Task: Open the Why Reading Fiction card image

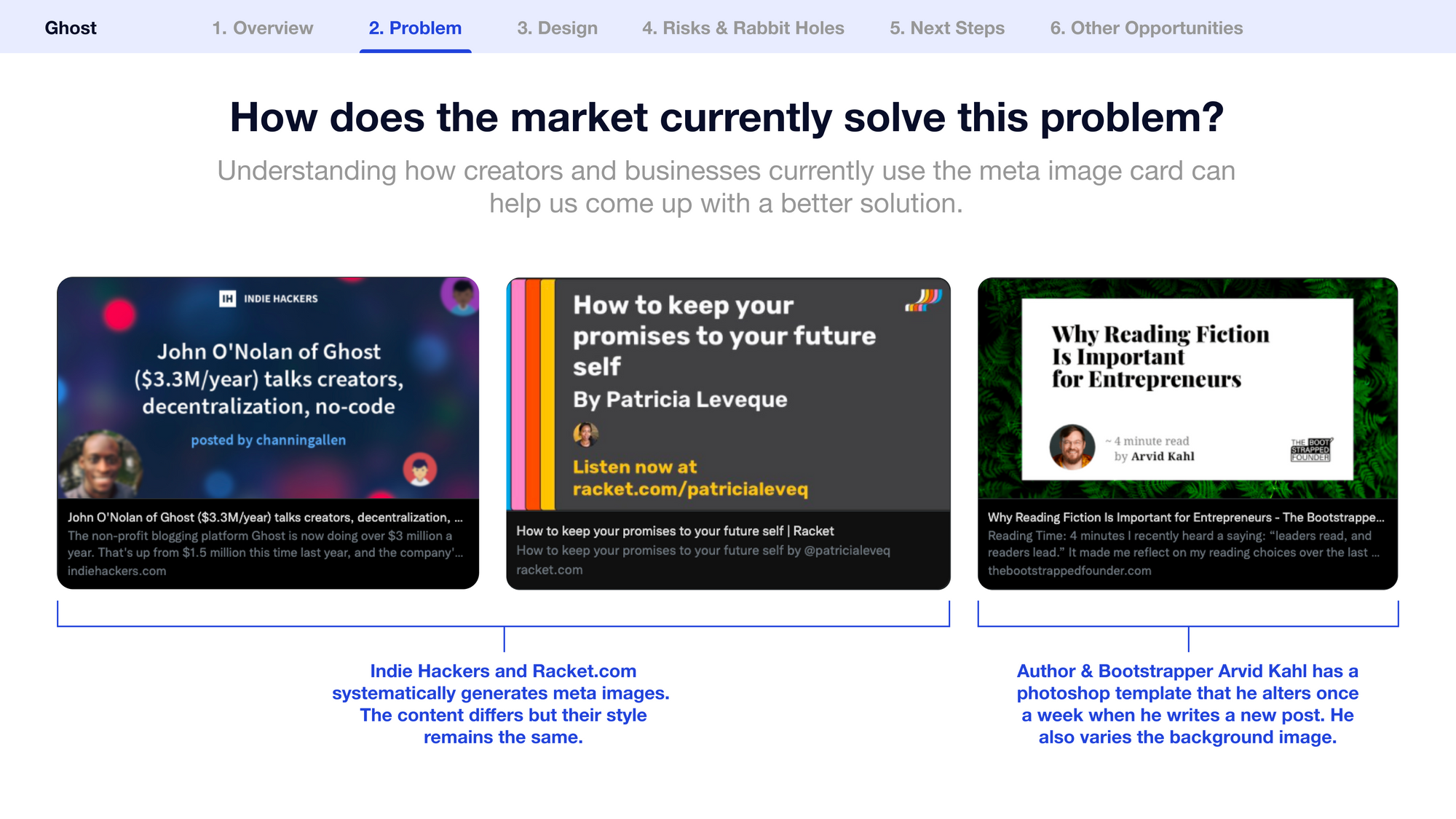Action: (1188, 388)
